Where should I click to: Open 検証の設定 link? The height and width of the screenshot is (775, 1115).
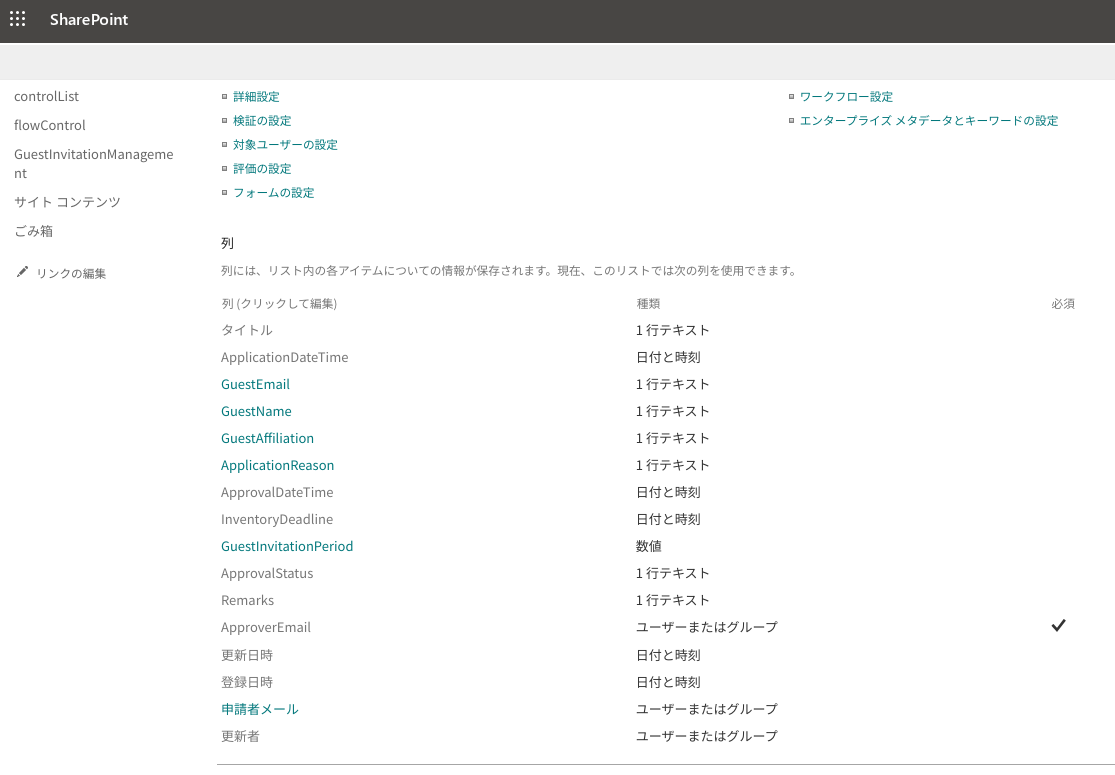(x=262, y=121)
